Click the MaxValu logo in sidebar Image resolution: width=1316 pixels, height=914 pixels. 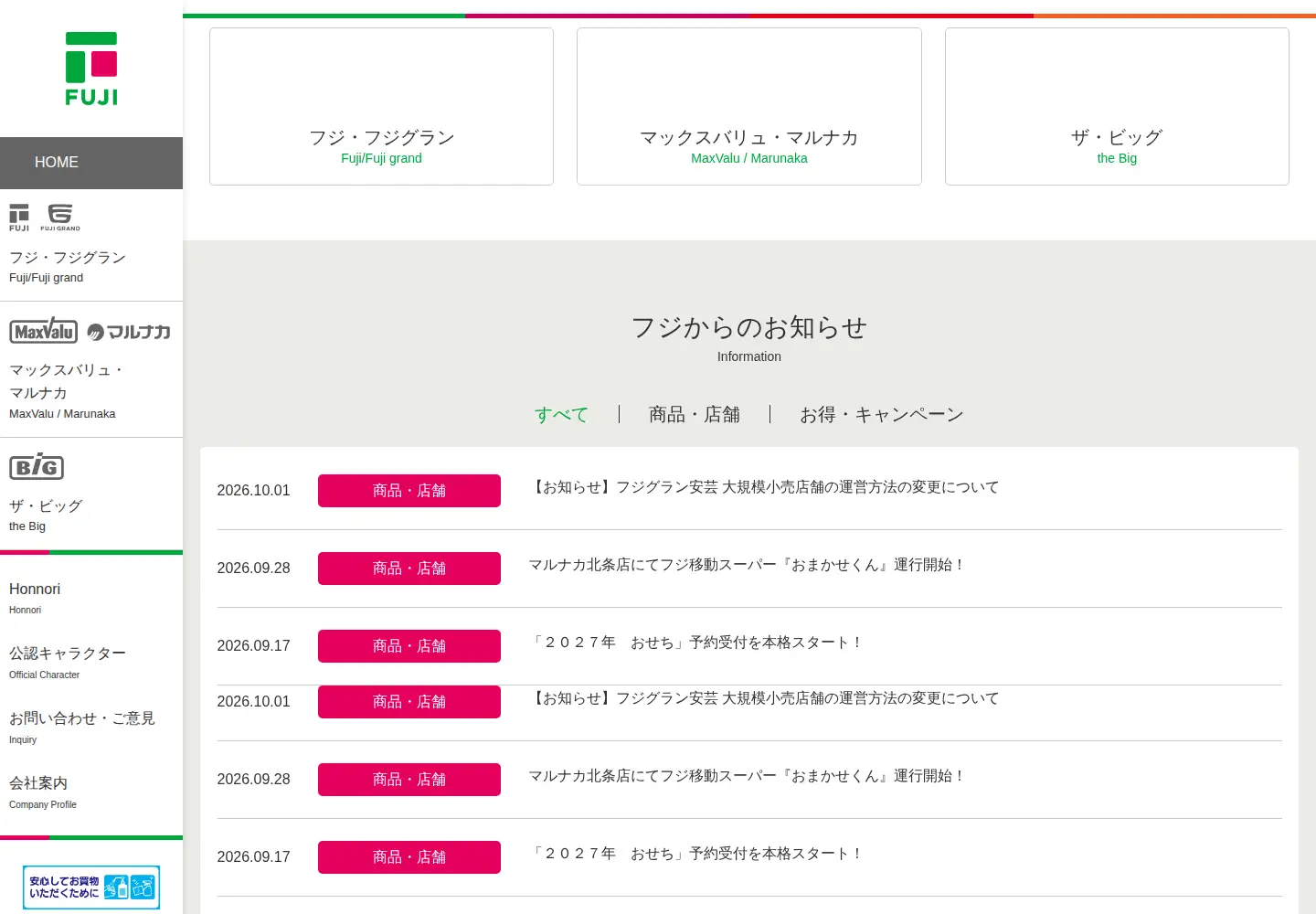click(43, 331)
